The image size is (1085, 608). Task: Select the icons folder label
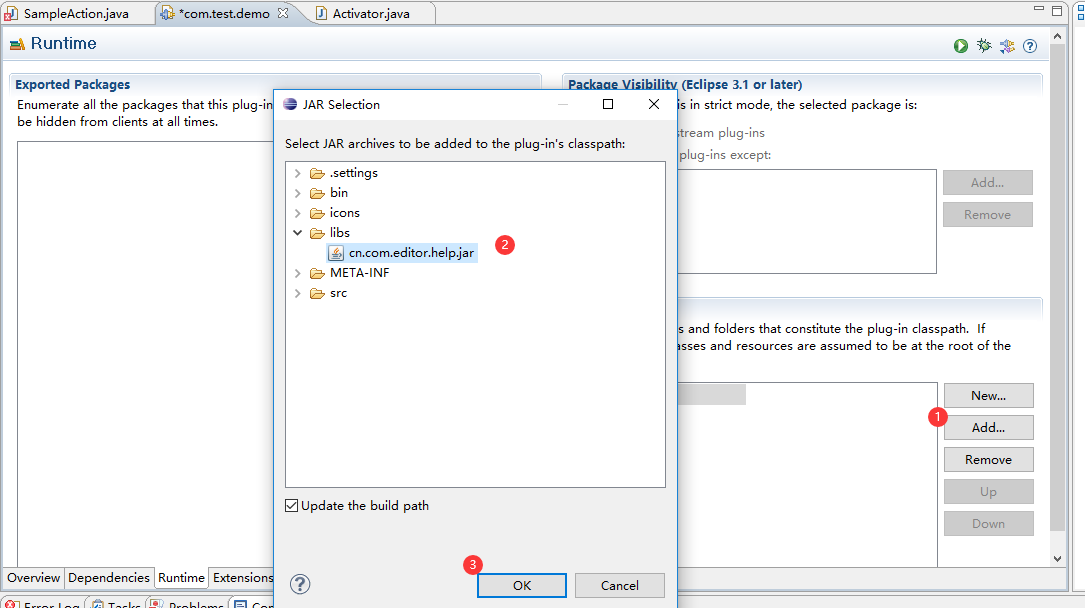coord(345,213)
